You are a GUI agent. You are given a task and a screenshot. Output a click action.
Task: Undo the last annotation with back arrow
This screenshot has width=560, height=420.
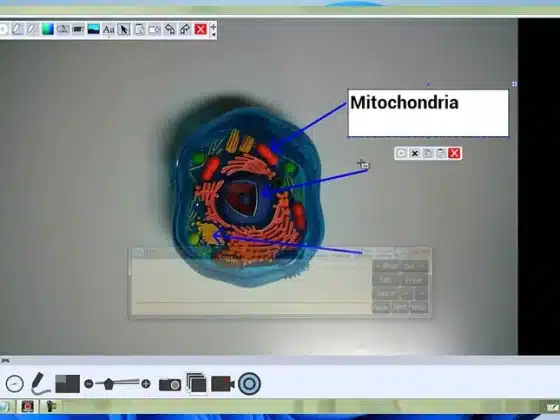pyautogui.click(x=170, y=29)
